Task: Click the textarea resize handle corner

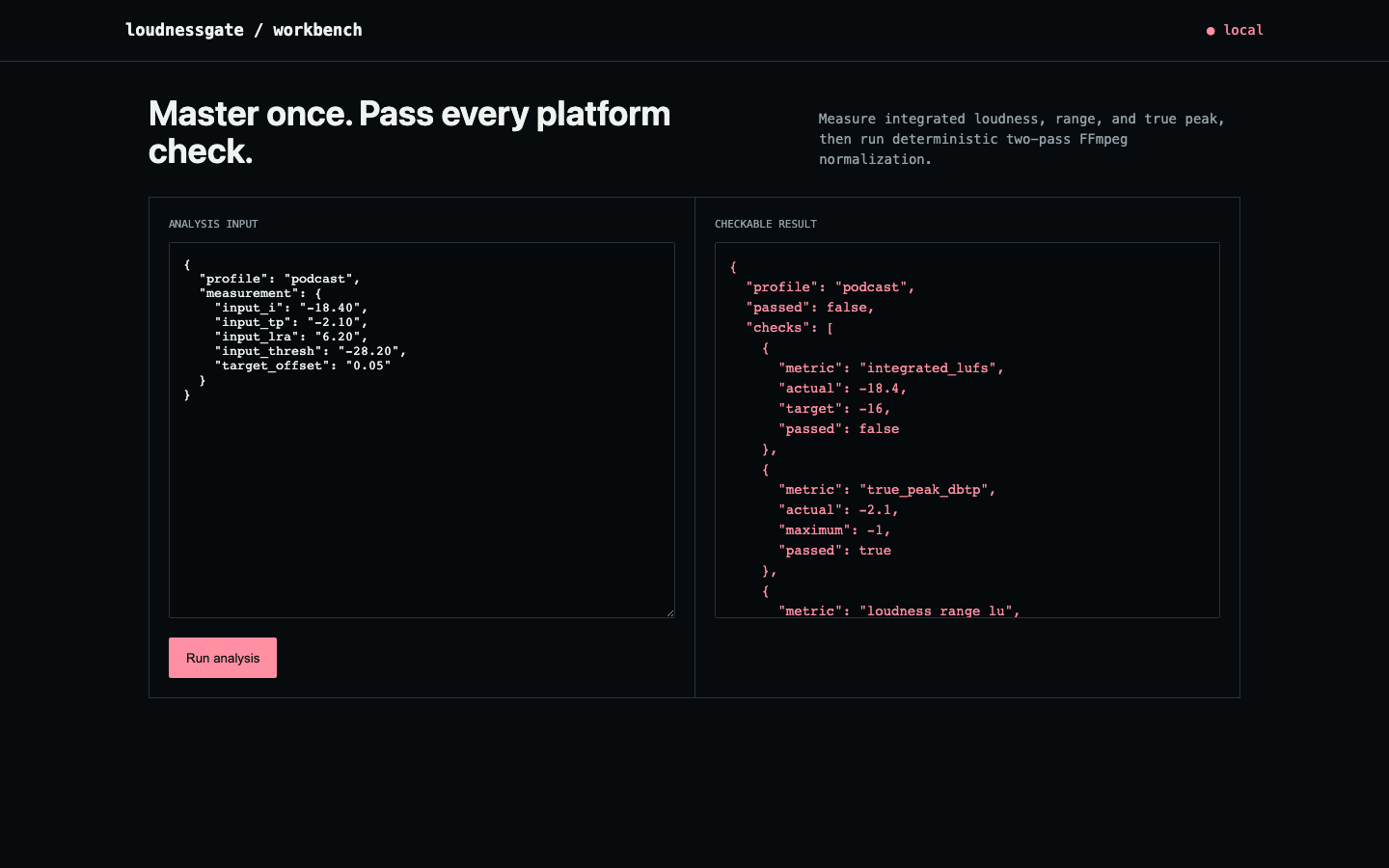Action: coord(669,612)
